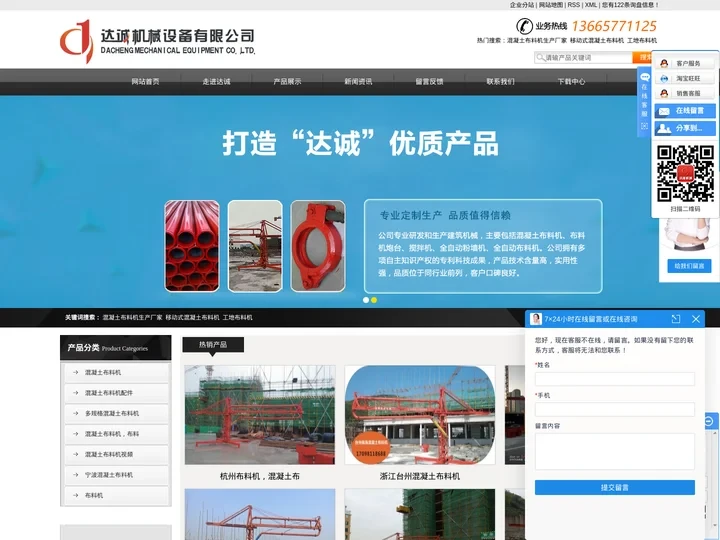The image size is (720, 540).
Task: Select the second yellow banner slide dot
Action: 374,300
